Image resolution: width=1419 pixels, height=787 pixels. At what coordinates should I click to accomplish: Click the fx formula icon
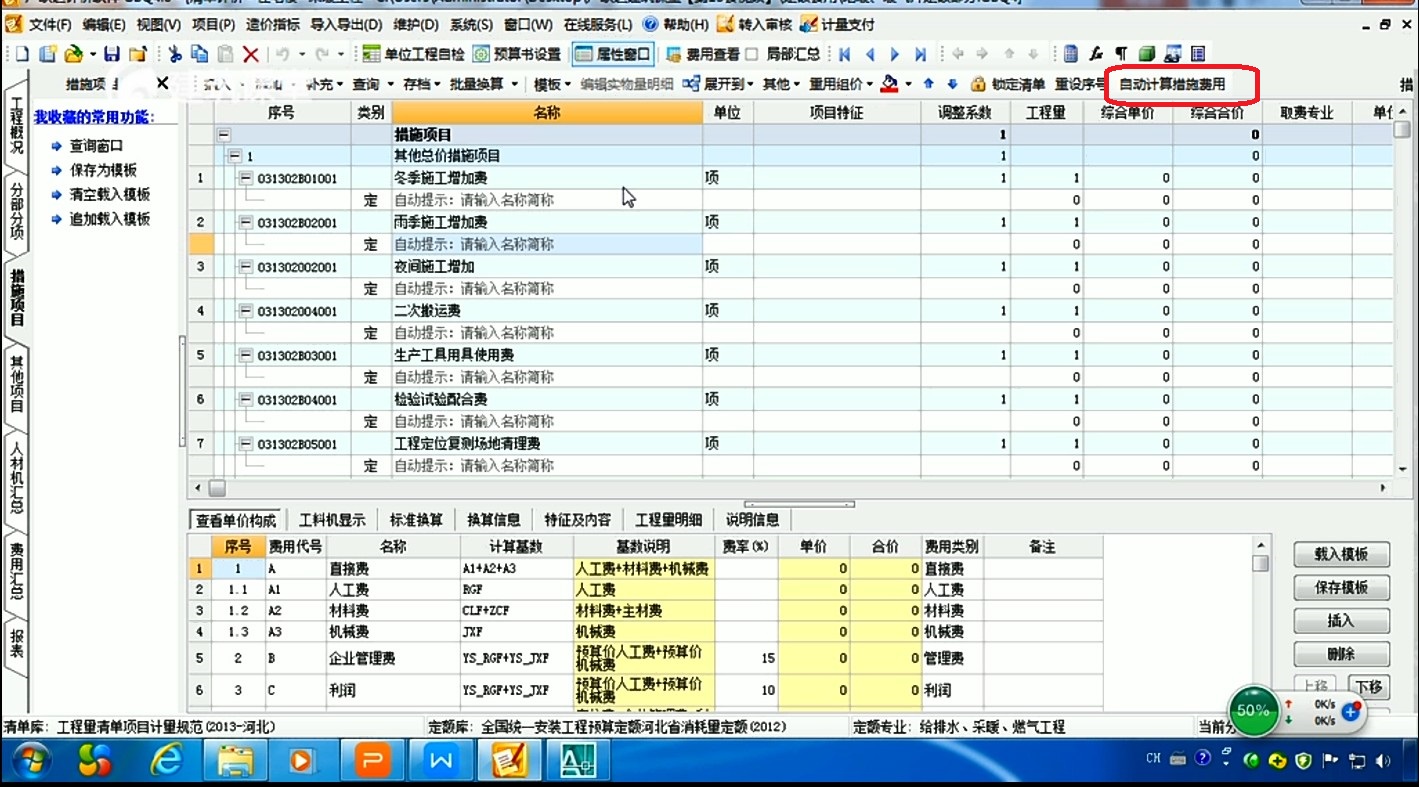click(x=1096, y=54)
